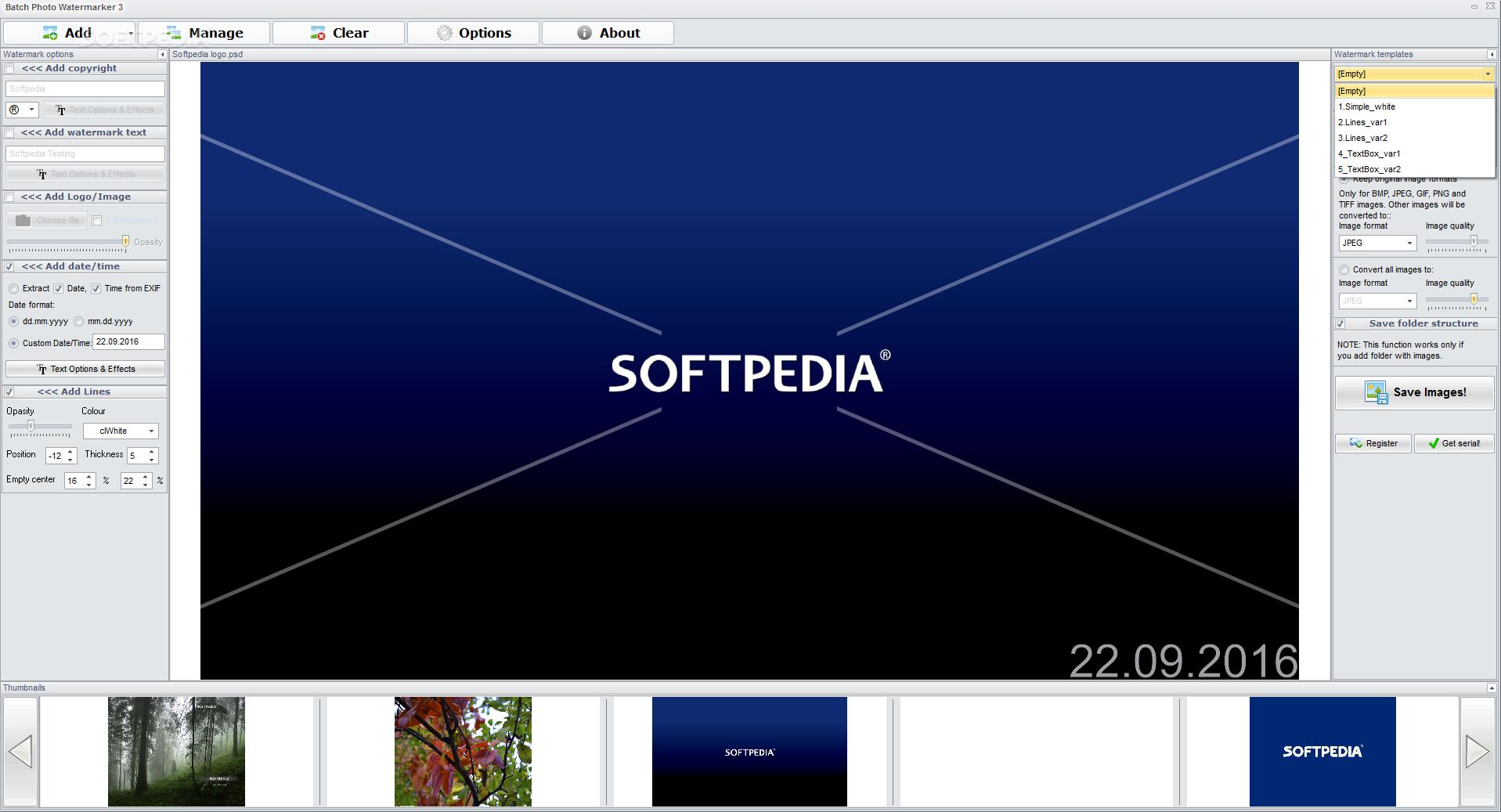The width and height of the screenshot is (1501, 812).
Task: Click the Save Images picture-disk icon
Action: click(1376, 392)
